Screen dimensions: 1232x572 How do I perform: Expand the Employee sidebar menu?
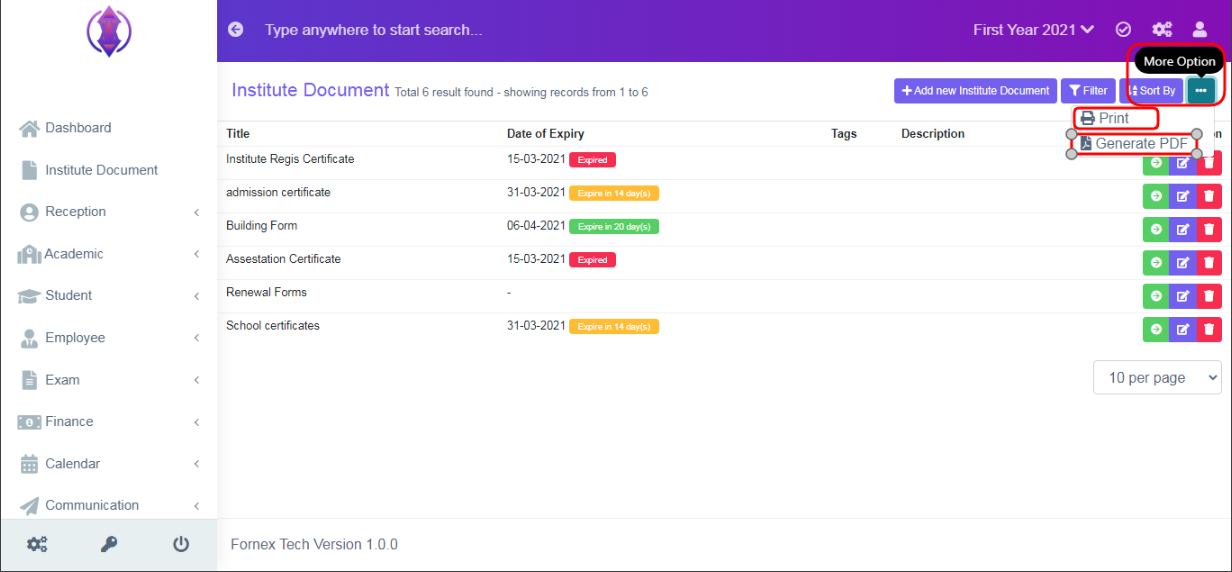108,338
